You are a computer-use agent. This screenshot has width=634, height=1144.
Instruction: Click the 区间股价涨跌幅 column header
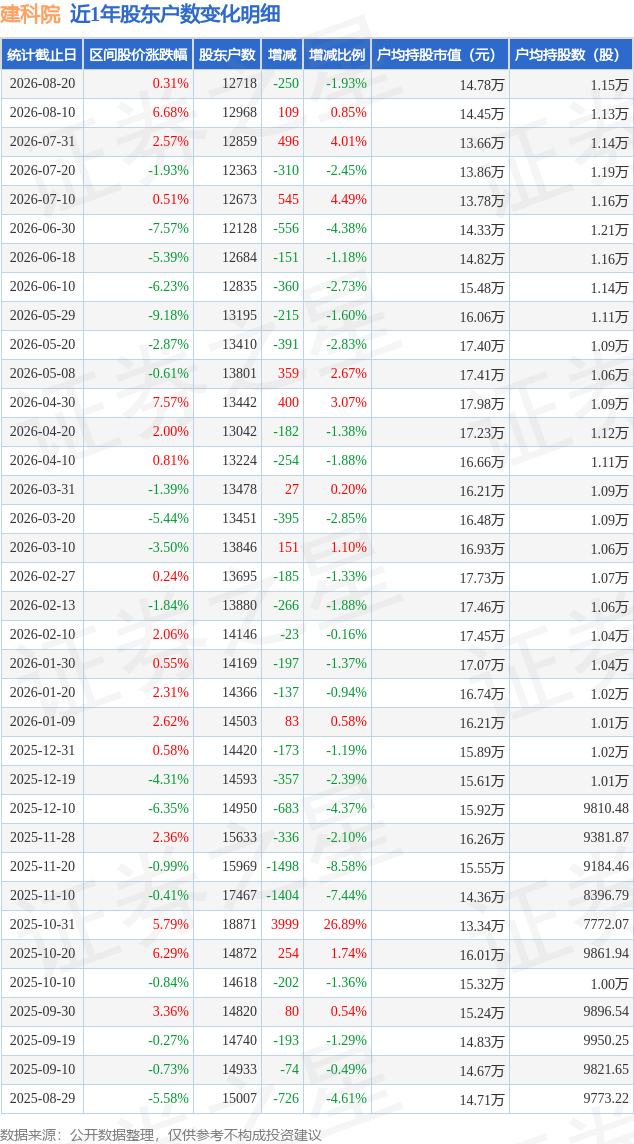(x=139, y=55)
